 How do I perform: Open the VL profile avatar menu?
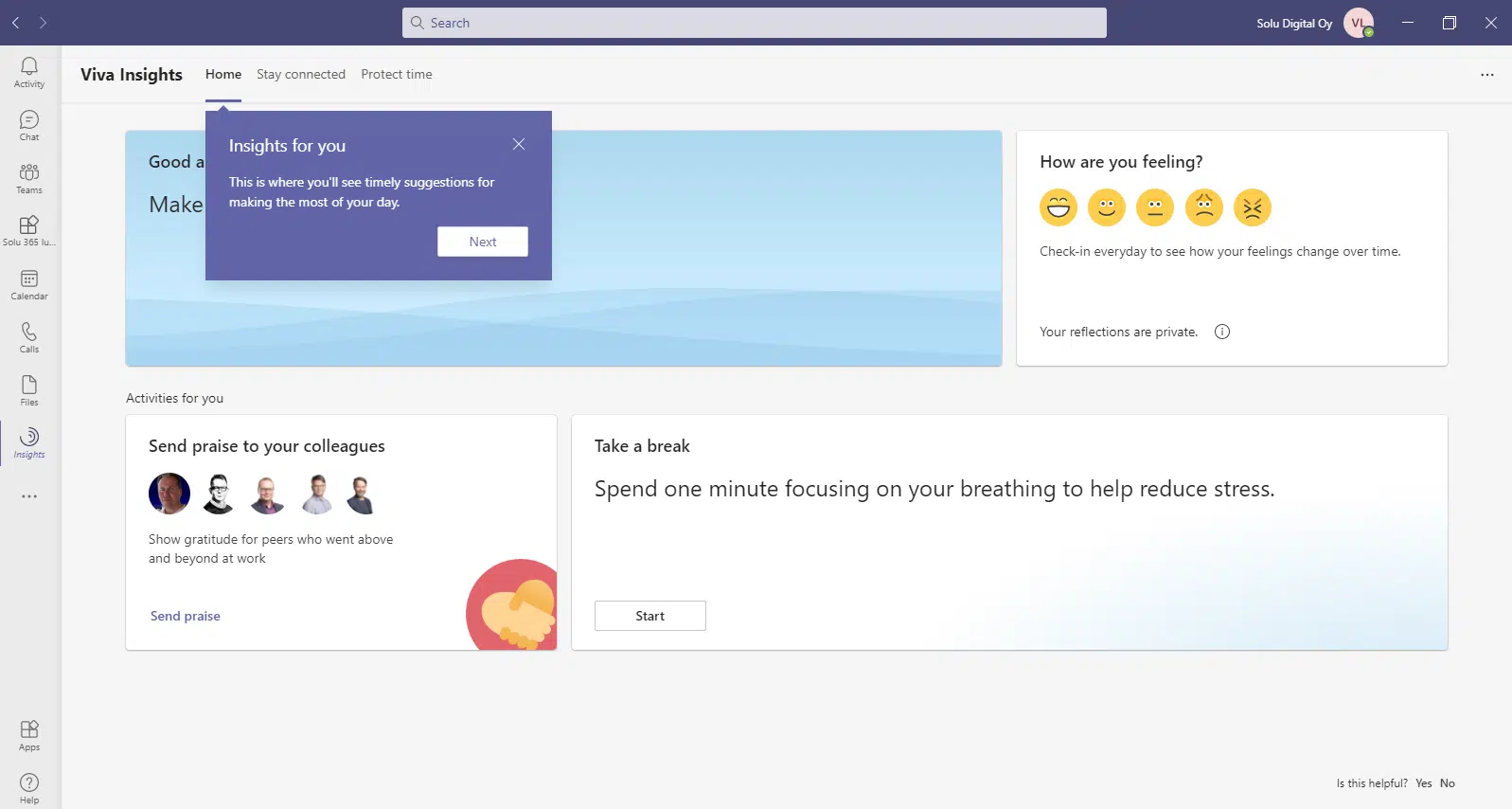(x=1358, y=23)
